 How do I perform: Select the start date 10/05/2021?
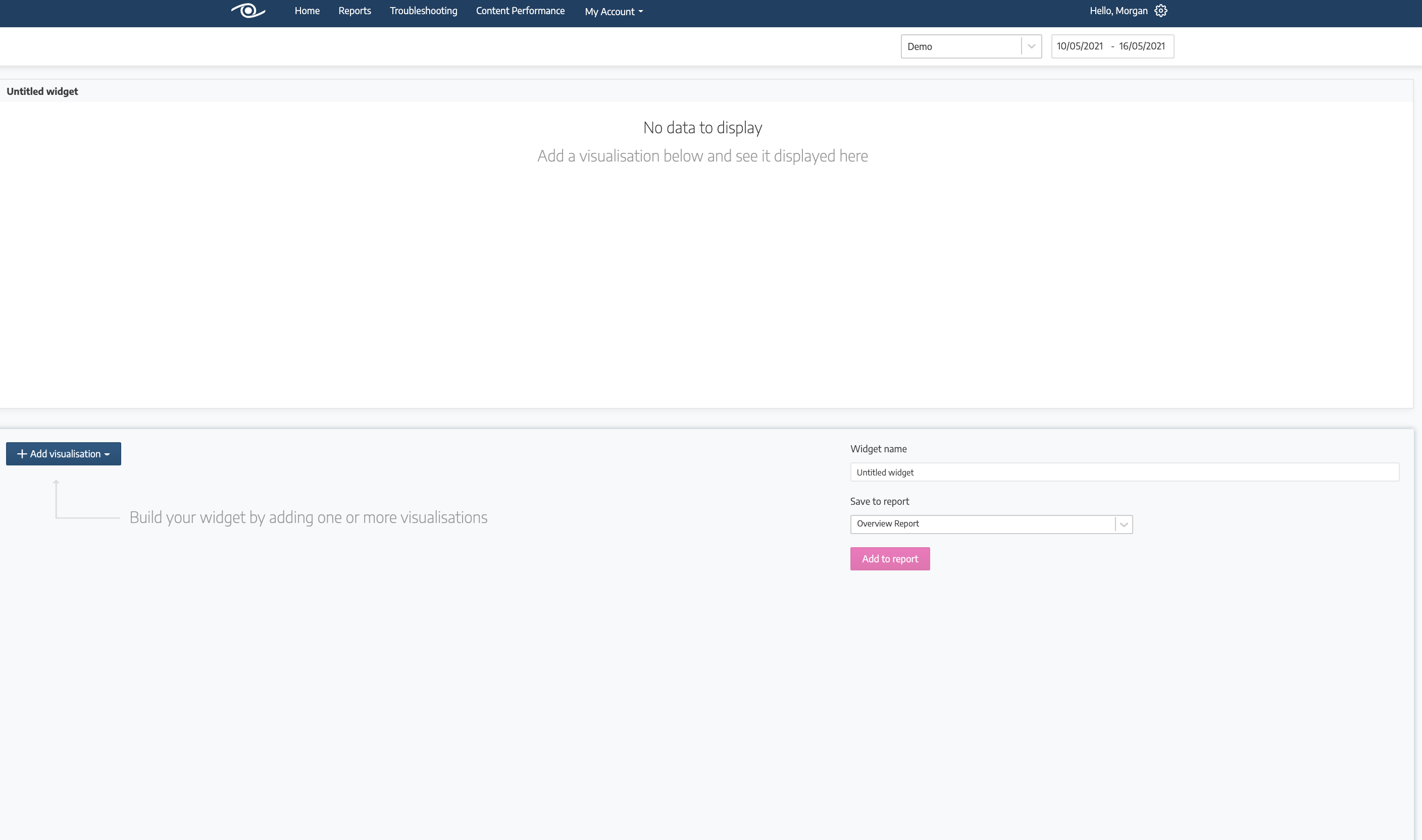1080,46
